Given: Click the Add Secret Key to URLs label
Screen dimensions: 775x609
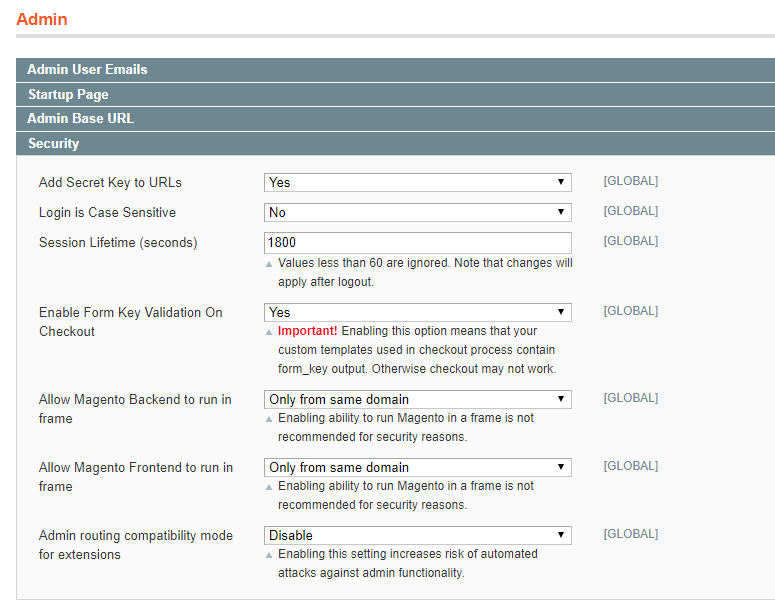Looking at the screenshot, I should click(110, 182).
